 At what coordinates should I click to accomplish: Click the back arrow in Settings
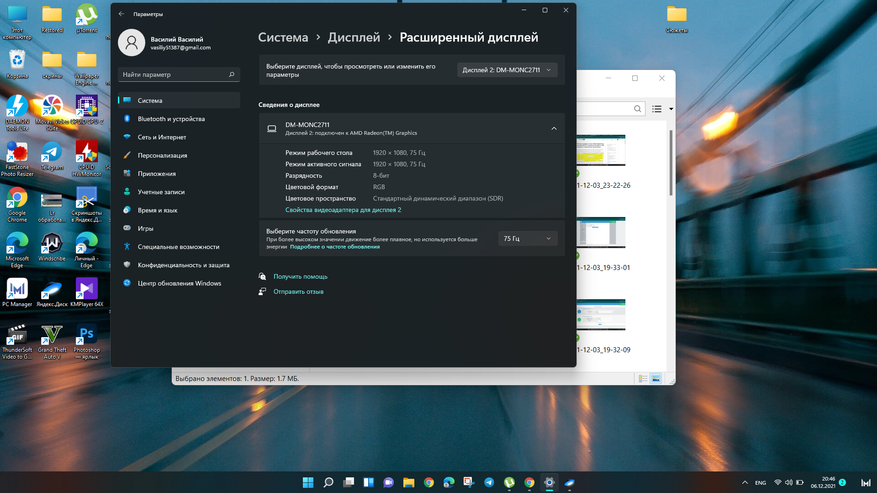pos(122,14)
